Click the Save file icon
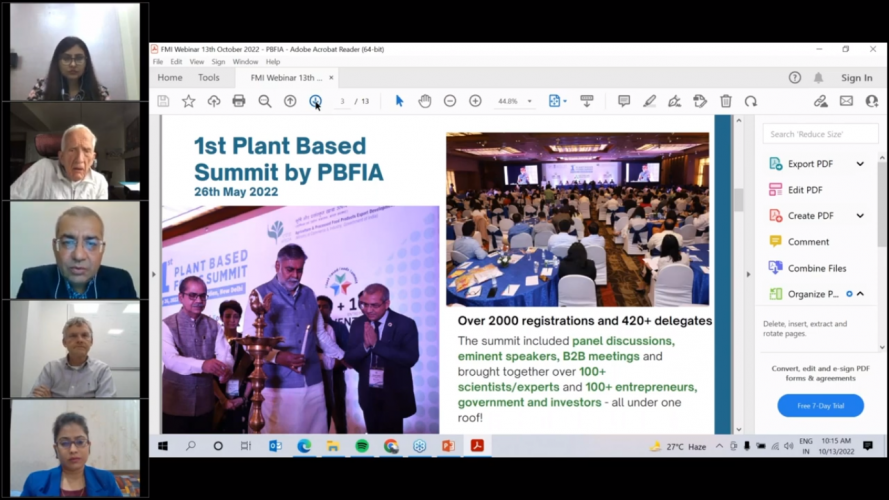Viewport: 889px width, 500px height. [x=163, y=101]
